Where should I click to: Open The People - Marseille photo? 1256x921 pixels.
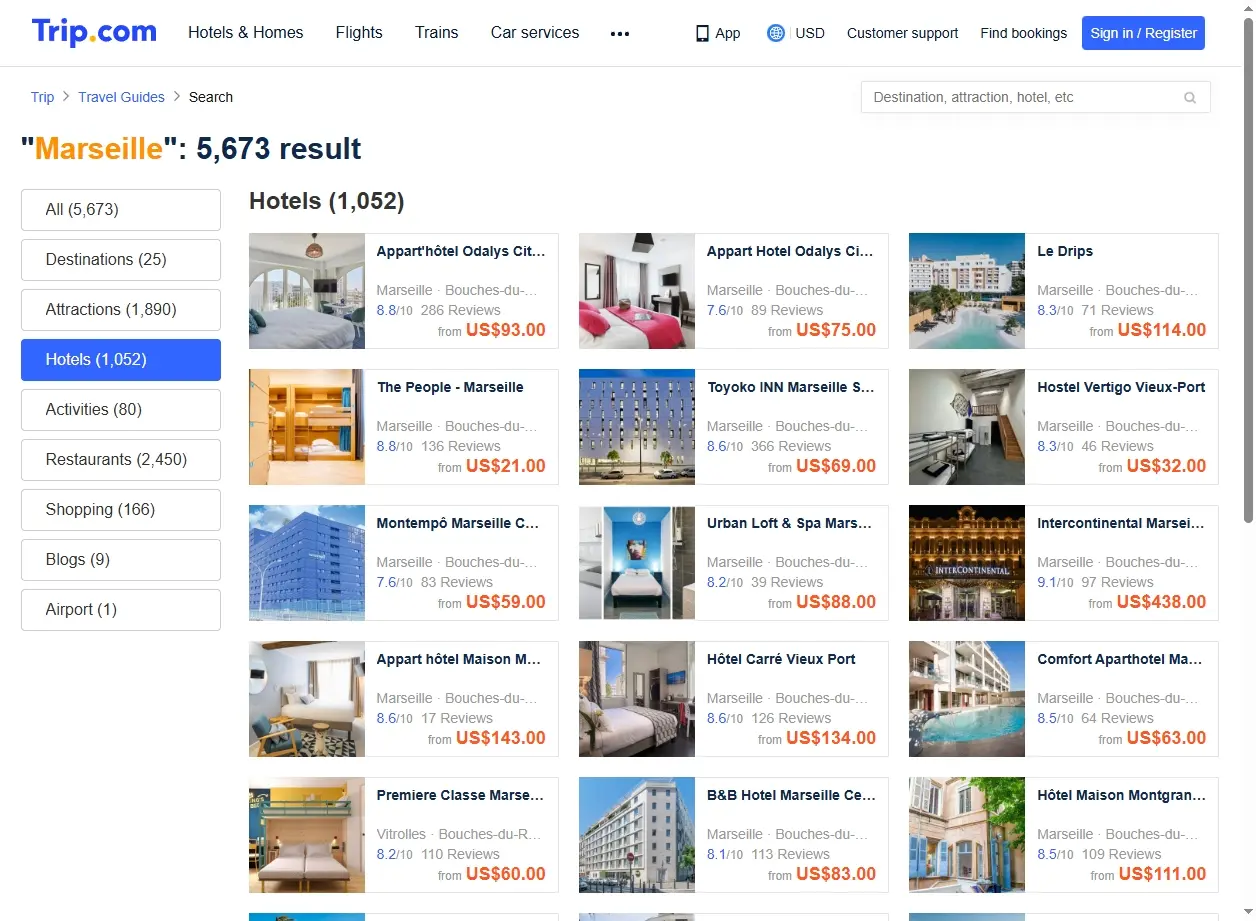pos(307,427)
